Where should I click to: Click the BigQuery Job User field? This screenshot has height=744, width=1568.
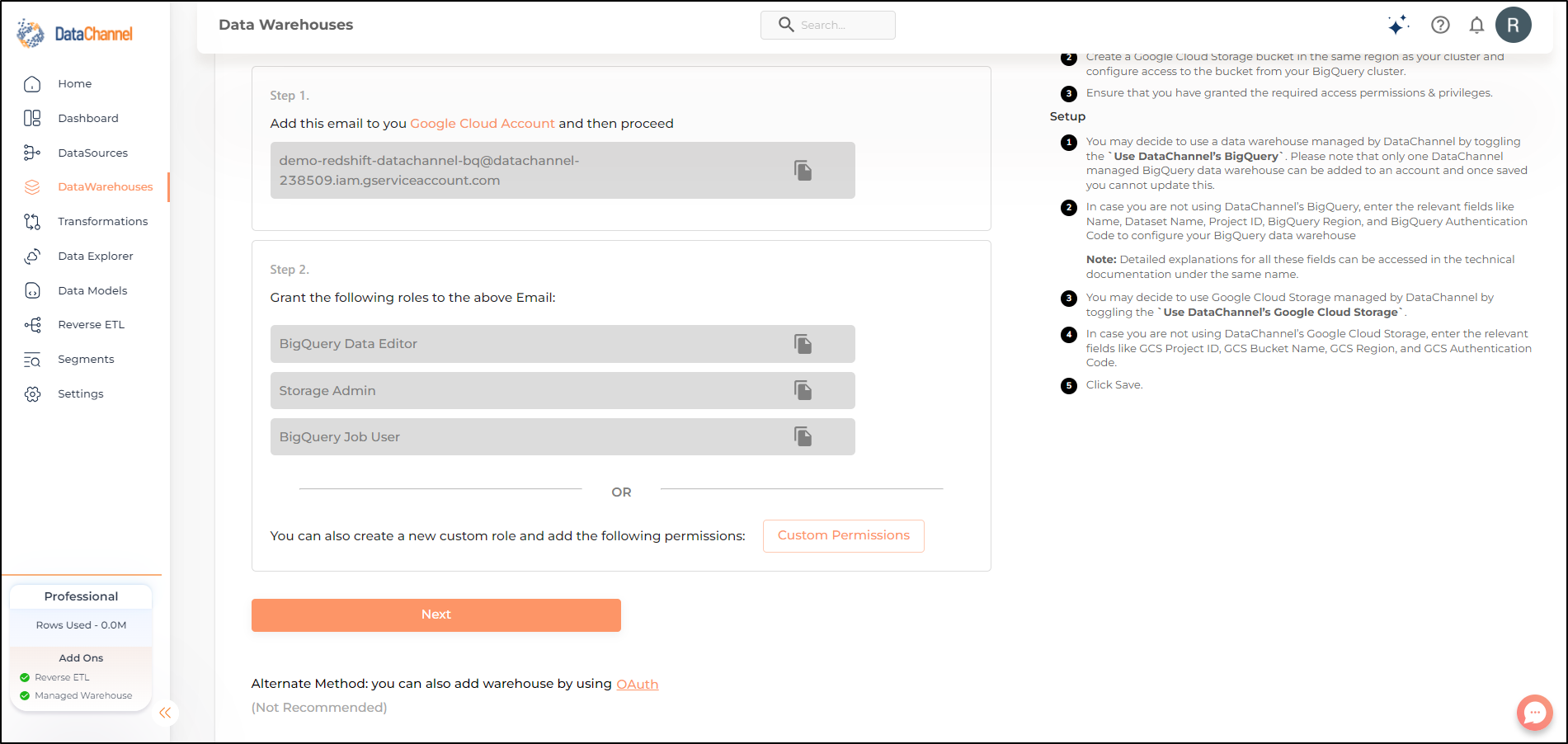pos(563,436)
